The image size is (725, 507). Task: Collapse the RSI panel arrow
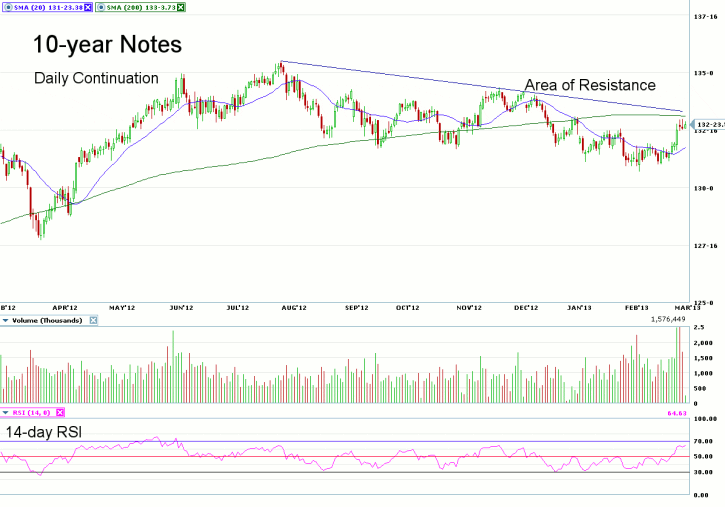point(4,412)
